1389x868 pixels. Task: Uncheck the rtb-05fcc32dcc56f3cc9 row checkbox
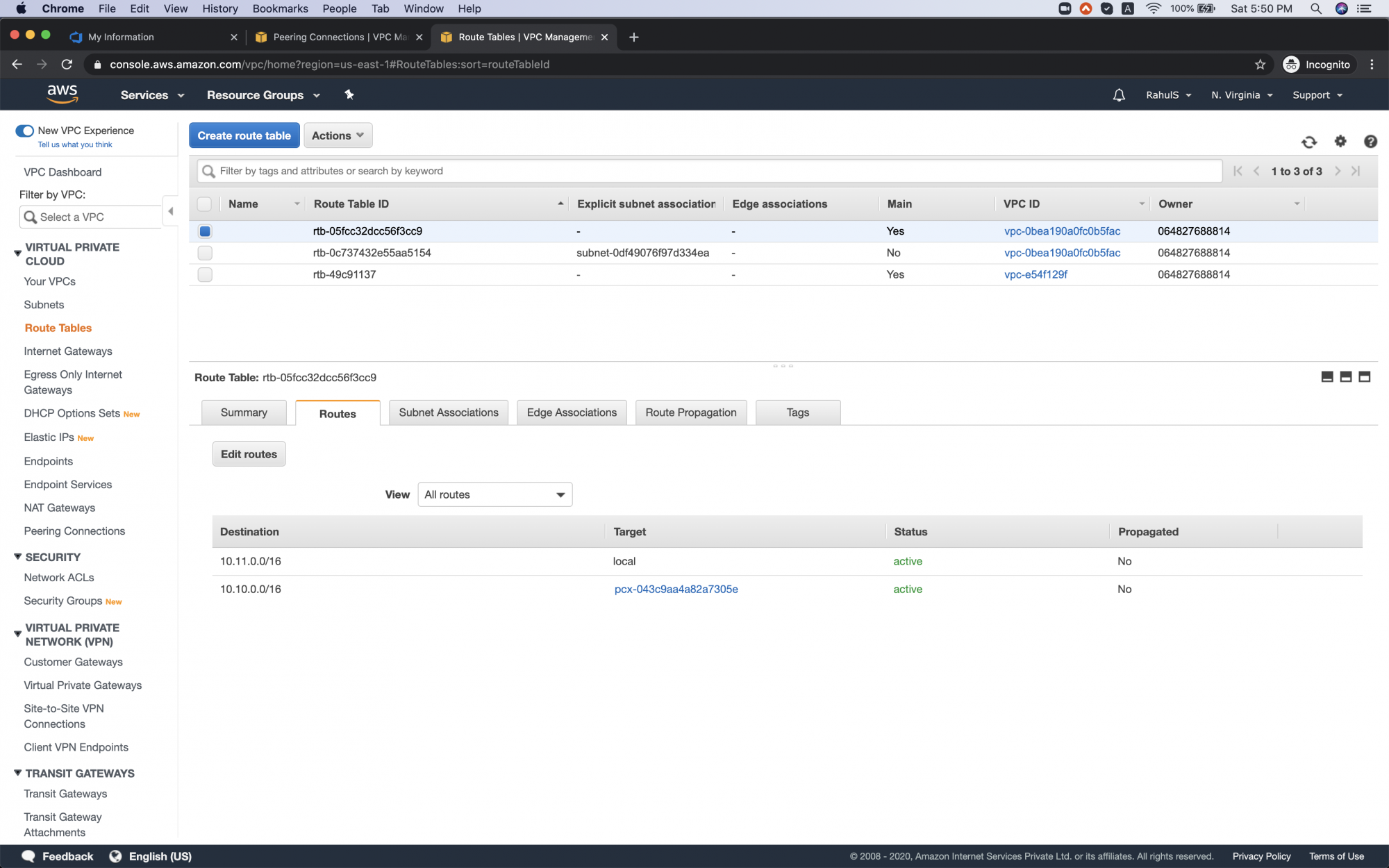204,231
